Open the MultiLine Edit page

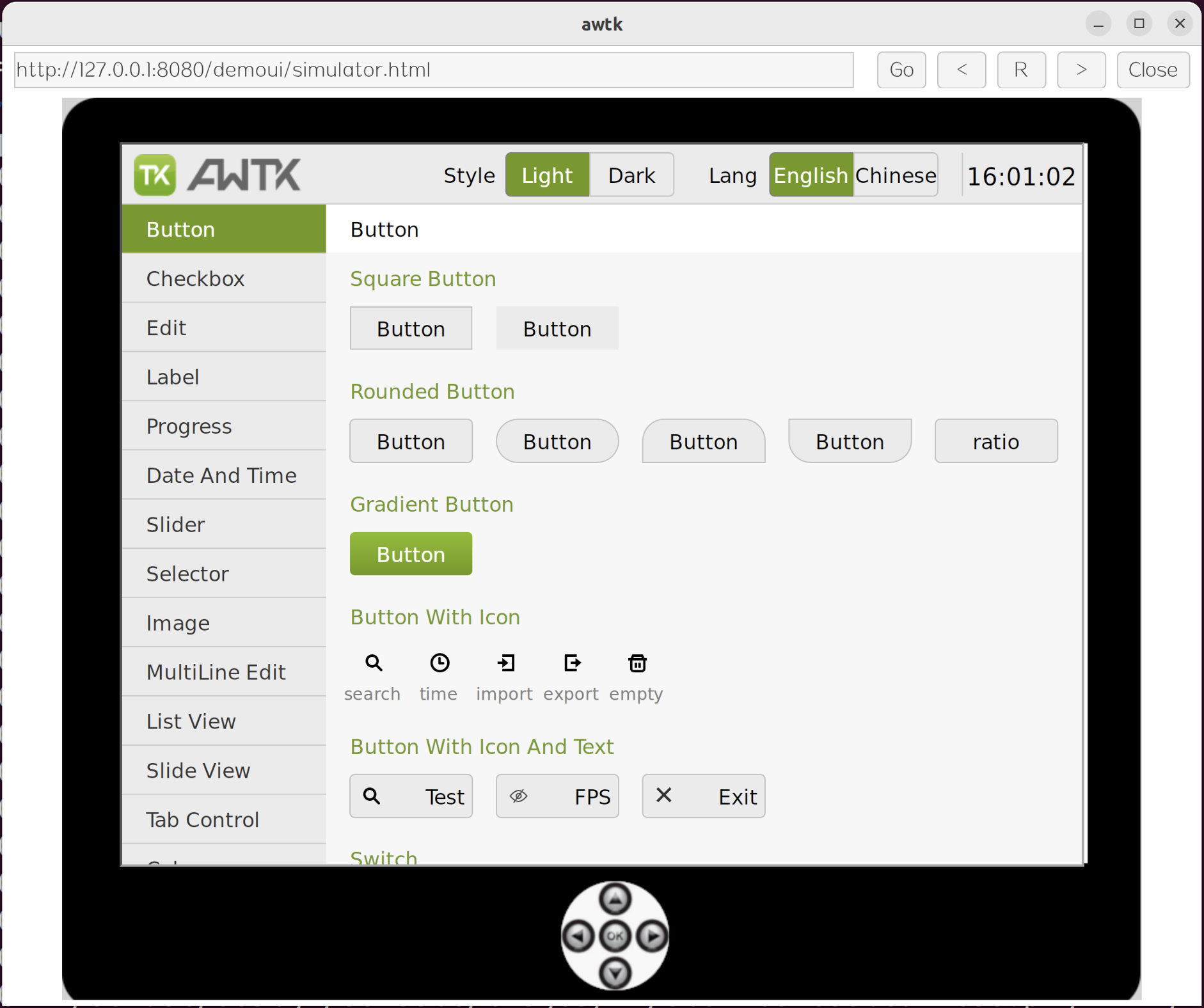click(x=224, y=672)
